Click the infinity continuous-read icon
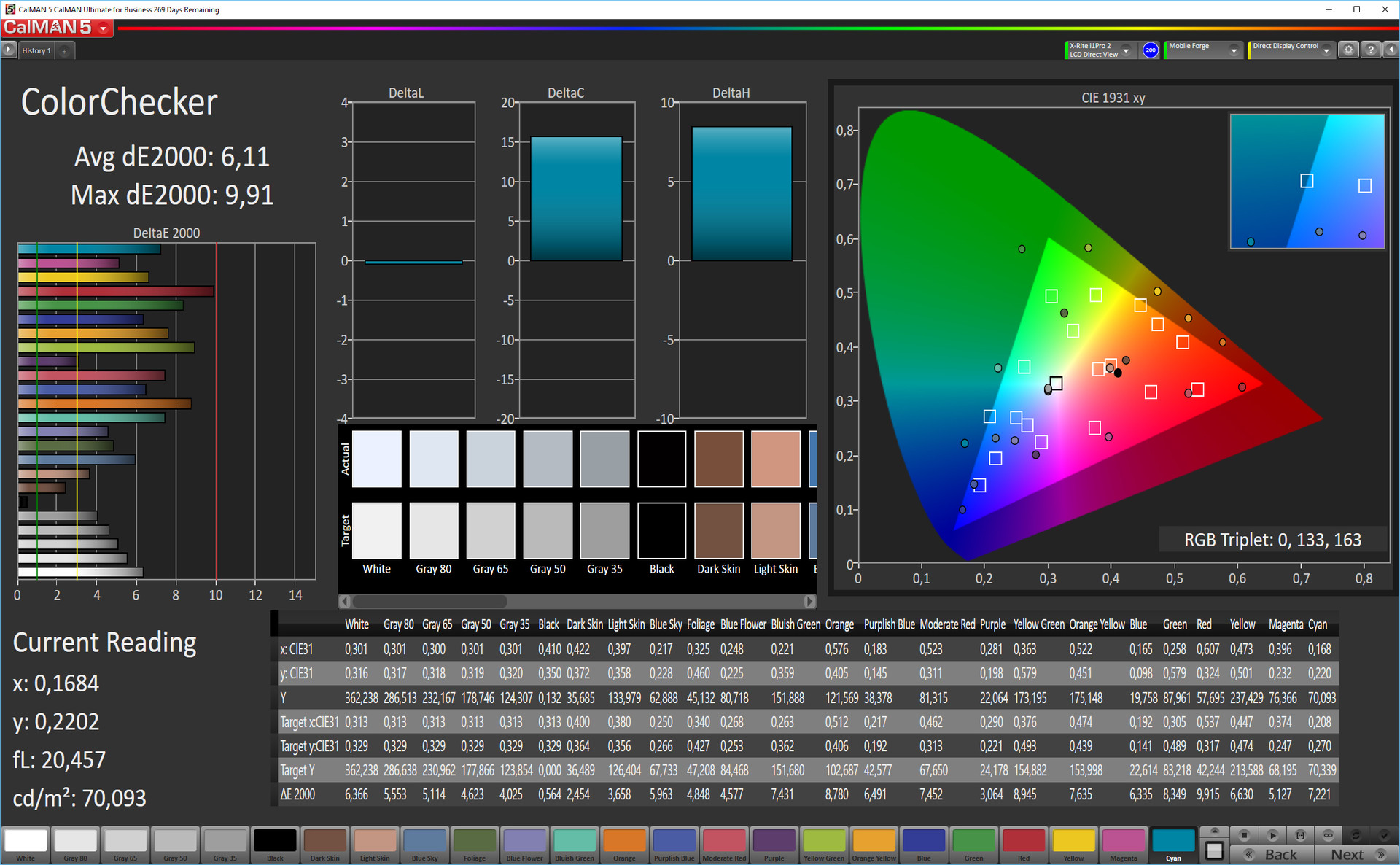The width and height of the screenshot is (1400, 865). [x=1328, y=835]
